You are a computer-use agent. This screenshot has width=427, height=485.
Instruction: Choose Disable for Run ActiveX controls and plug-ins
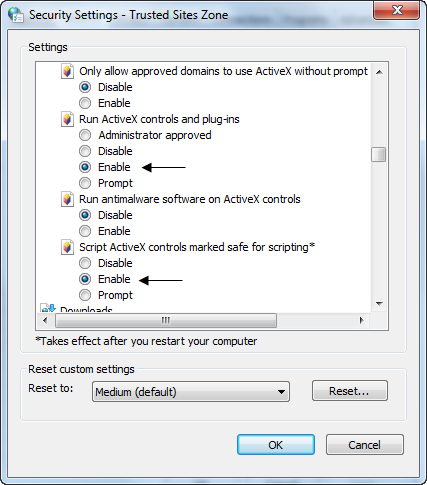[x=85, y=151]
